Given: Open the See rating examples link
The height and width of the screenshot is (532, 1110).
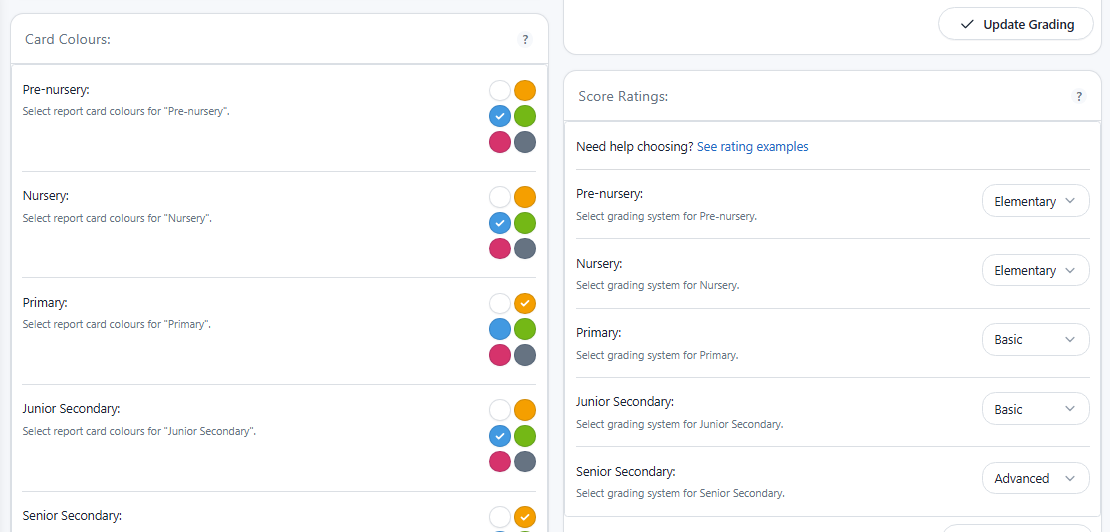Looking at the screenshot, I should click(x=752, y=147).
